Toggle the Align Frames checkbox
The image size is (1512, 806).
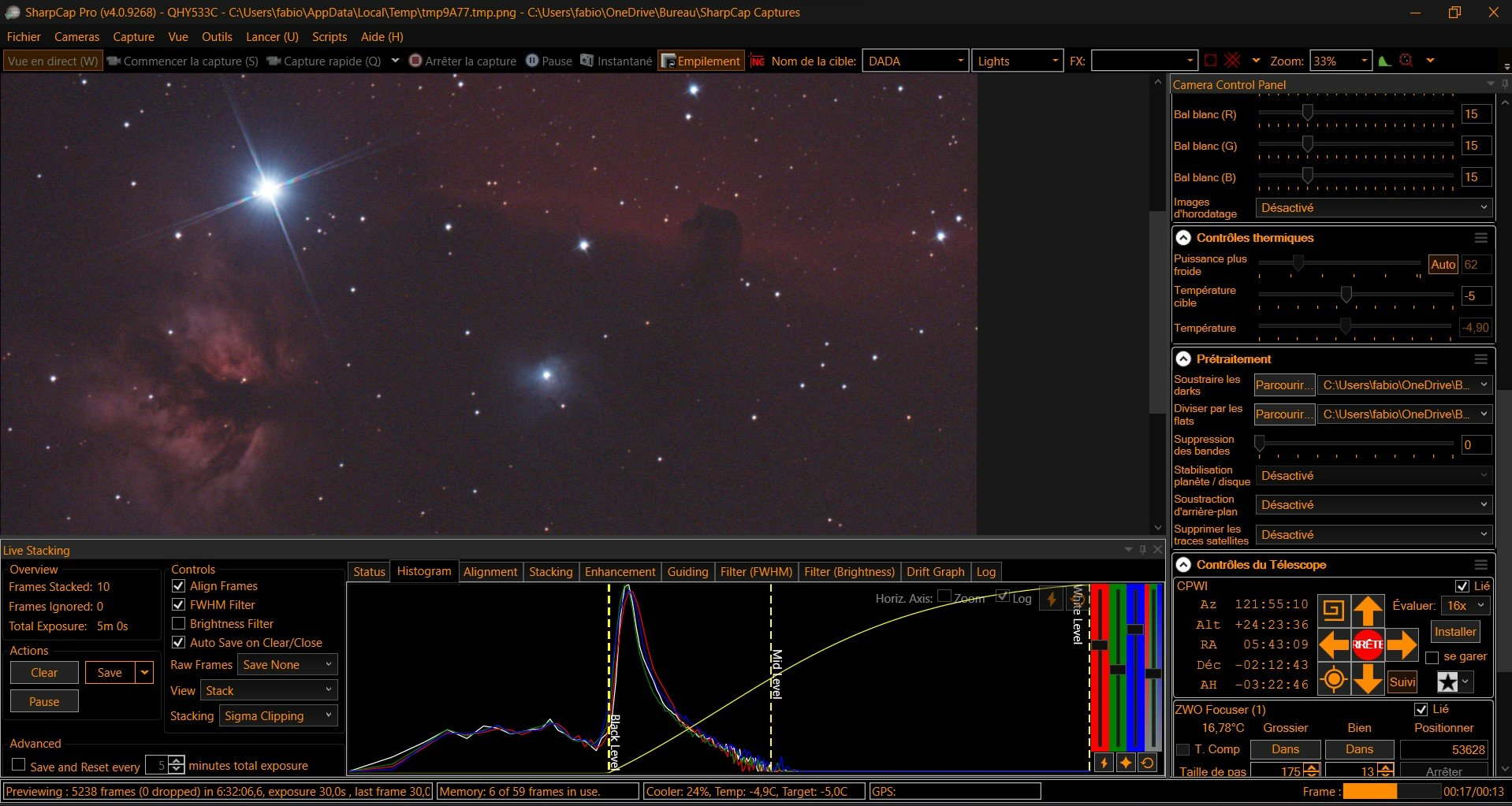[178, 586]
